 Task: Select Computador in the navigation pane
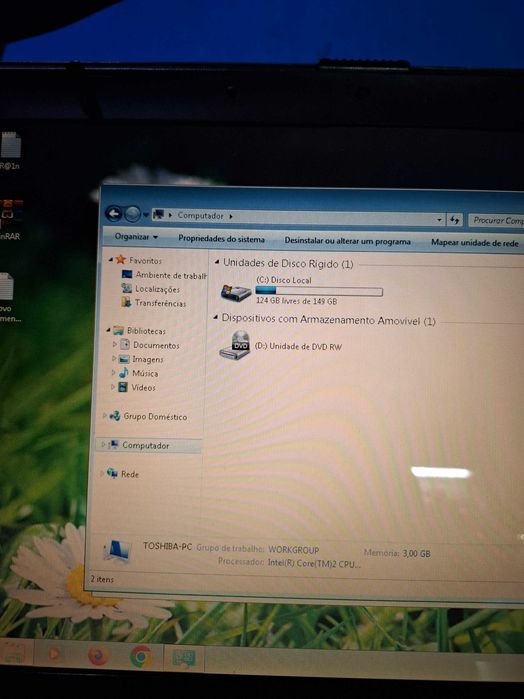click(145, 445)
